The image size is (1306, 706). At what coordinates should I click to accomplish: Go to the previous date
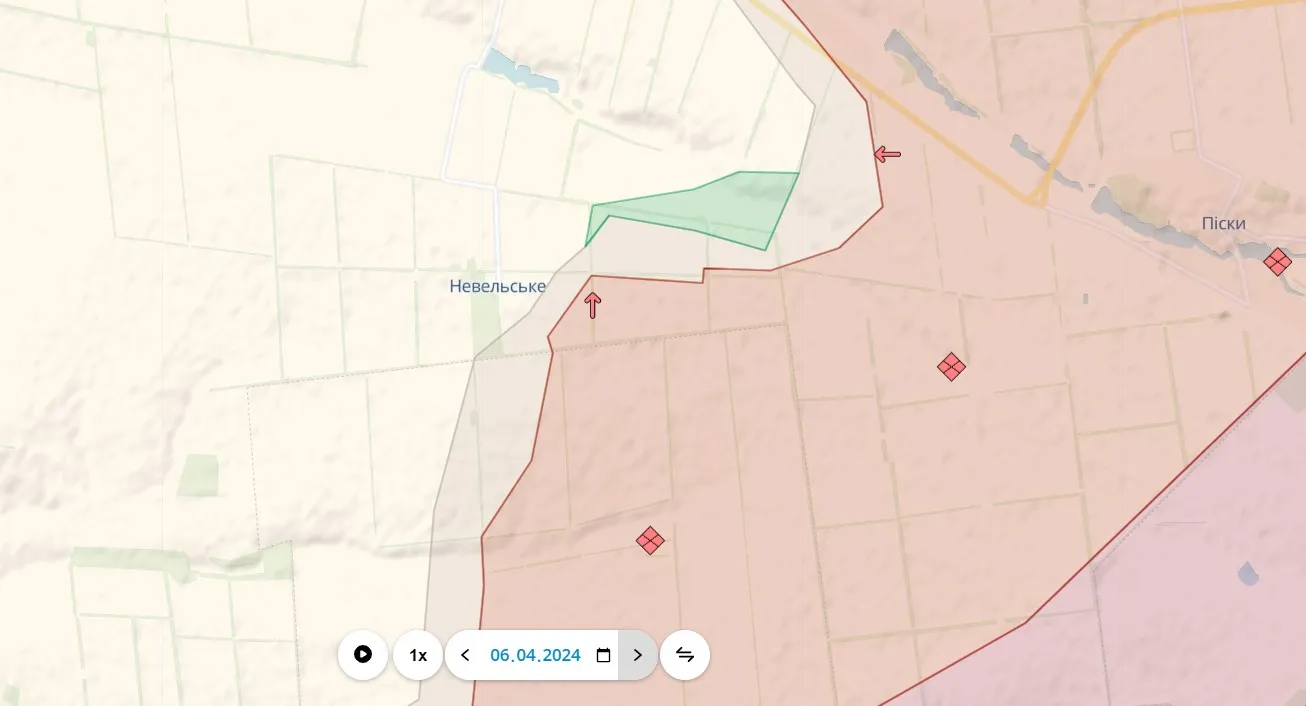[465, 655]
